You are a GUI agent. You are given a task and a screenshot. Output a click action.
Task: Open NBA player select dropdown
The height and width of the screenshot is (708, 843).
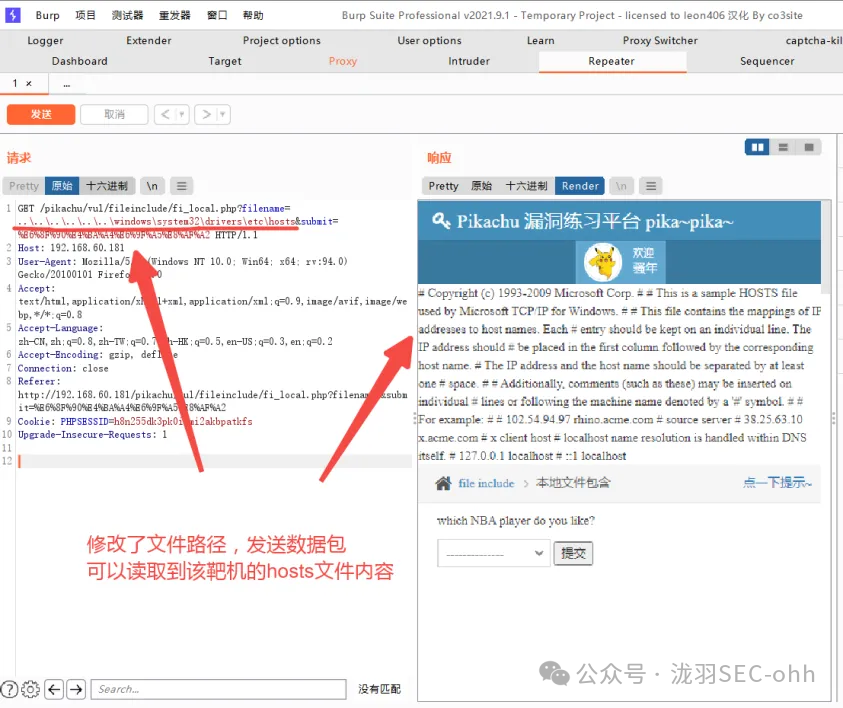[494, 553]
